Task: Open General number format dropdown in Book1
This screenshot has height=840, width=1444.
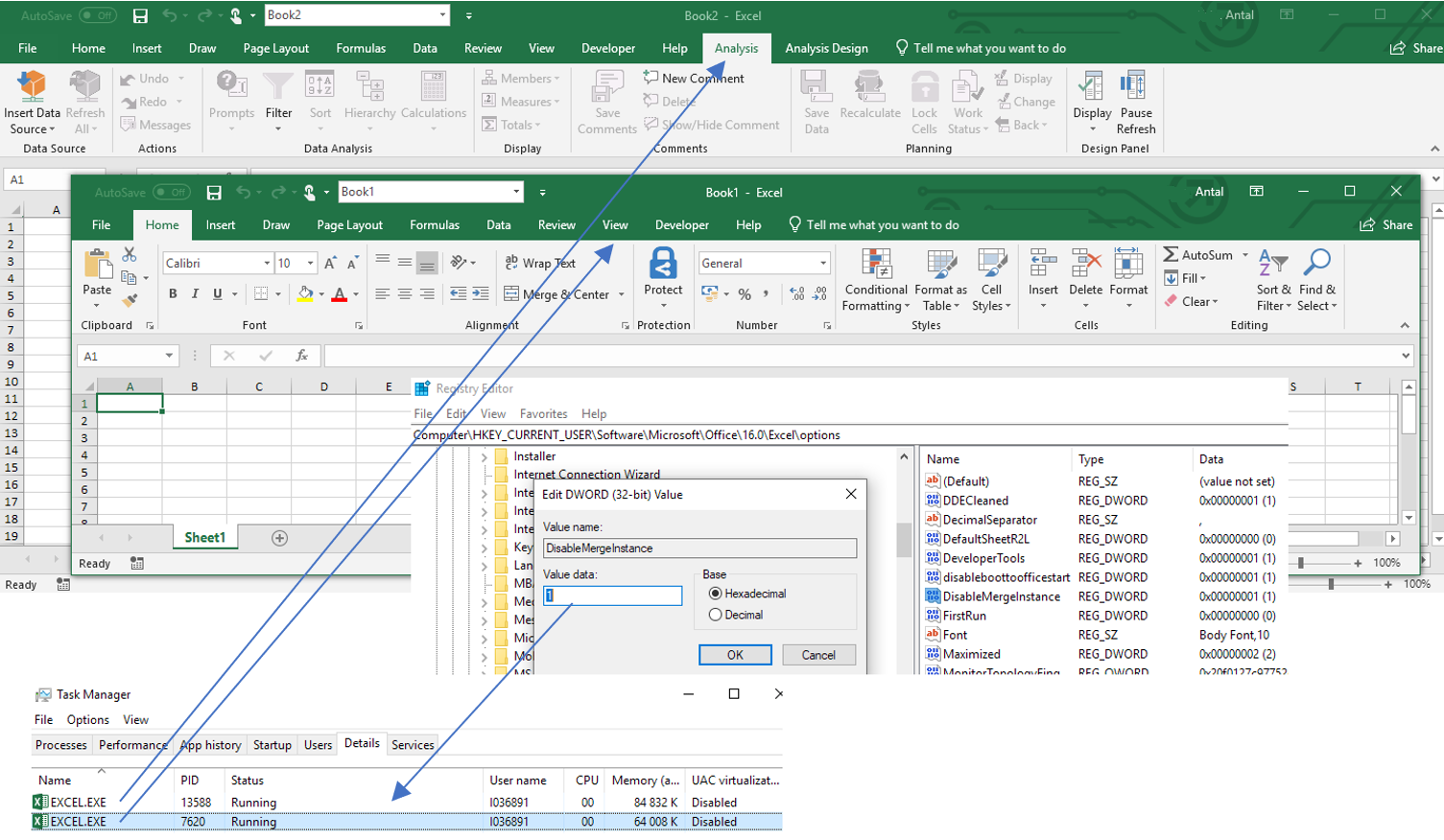Action: 822,263
